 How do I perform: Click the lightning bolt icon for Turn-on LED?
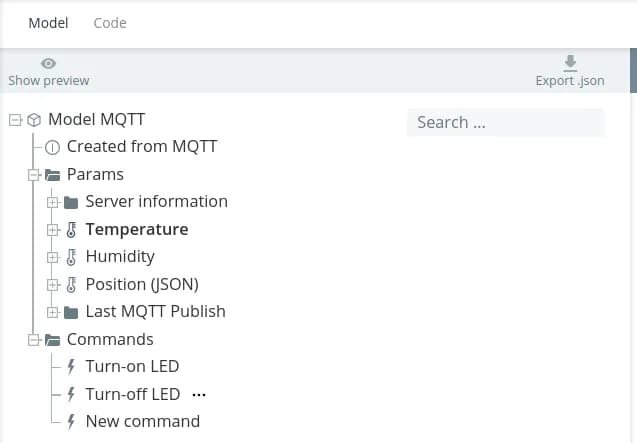pyautogui.click(x=71, y=366)
